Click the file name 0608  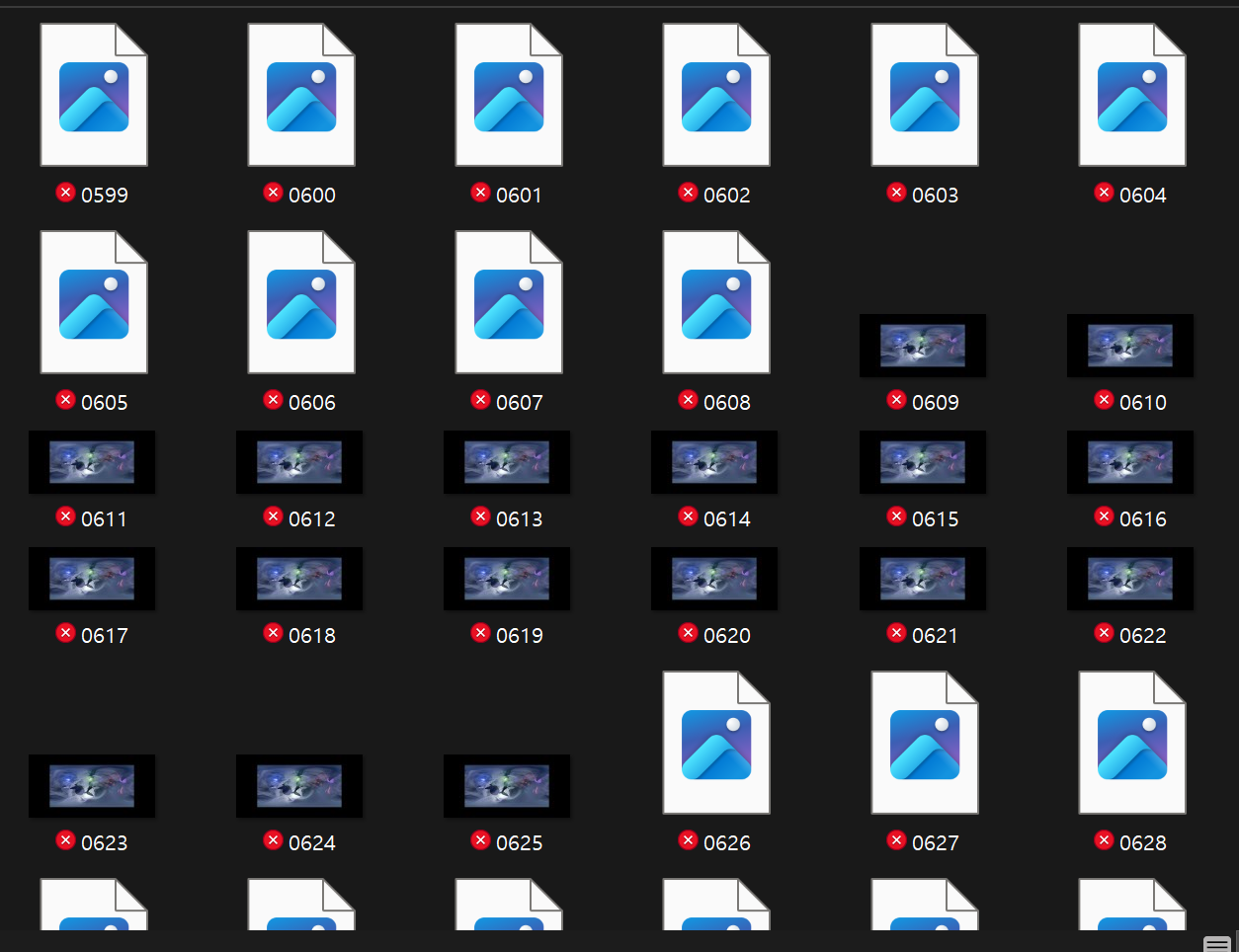727,403
